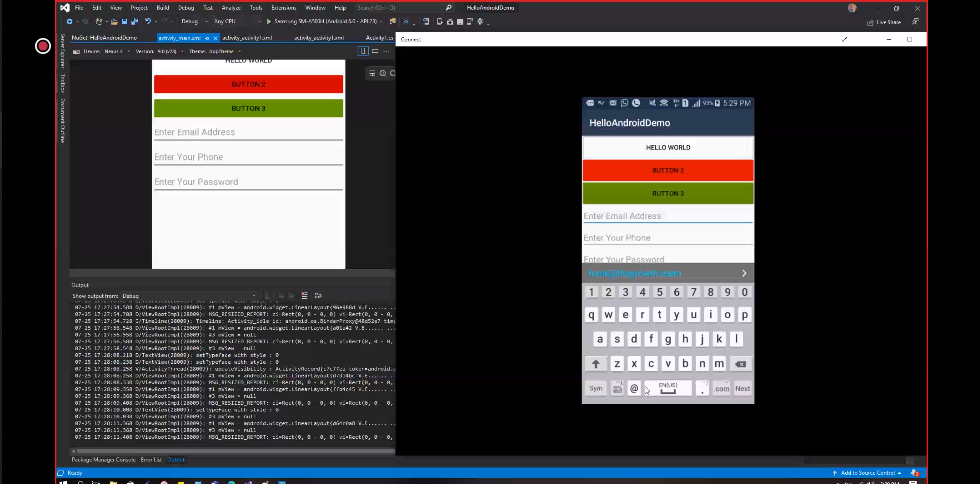Click BUTTON 3 in the designer preview
Screen dimensions: 980x484
pos(248,108)
